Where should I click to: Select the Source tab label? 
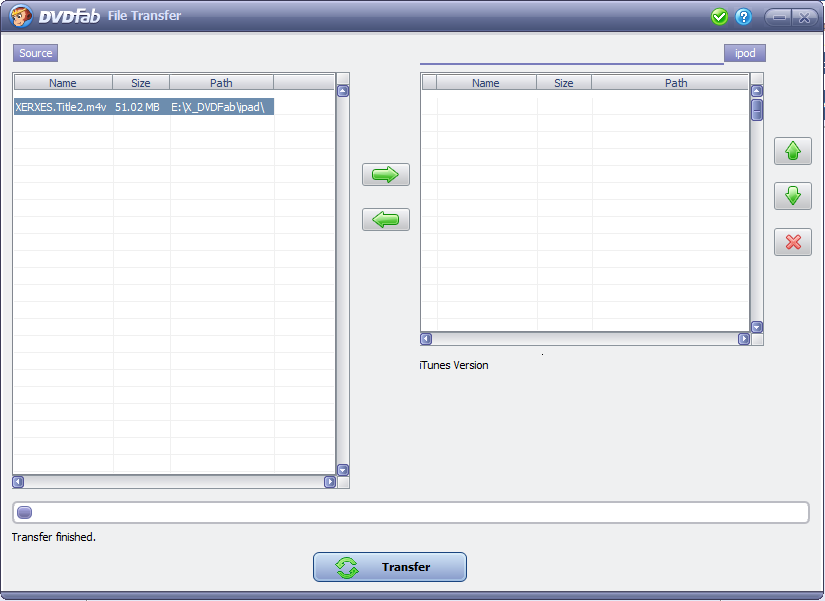point(35,53)
